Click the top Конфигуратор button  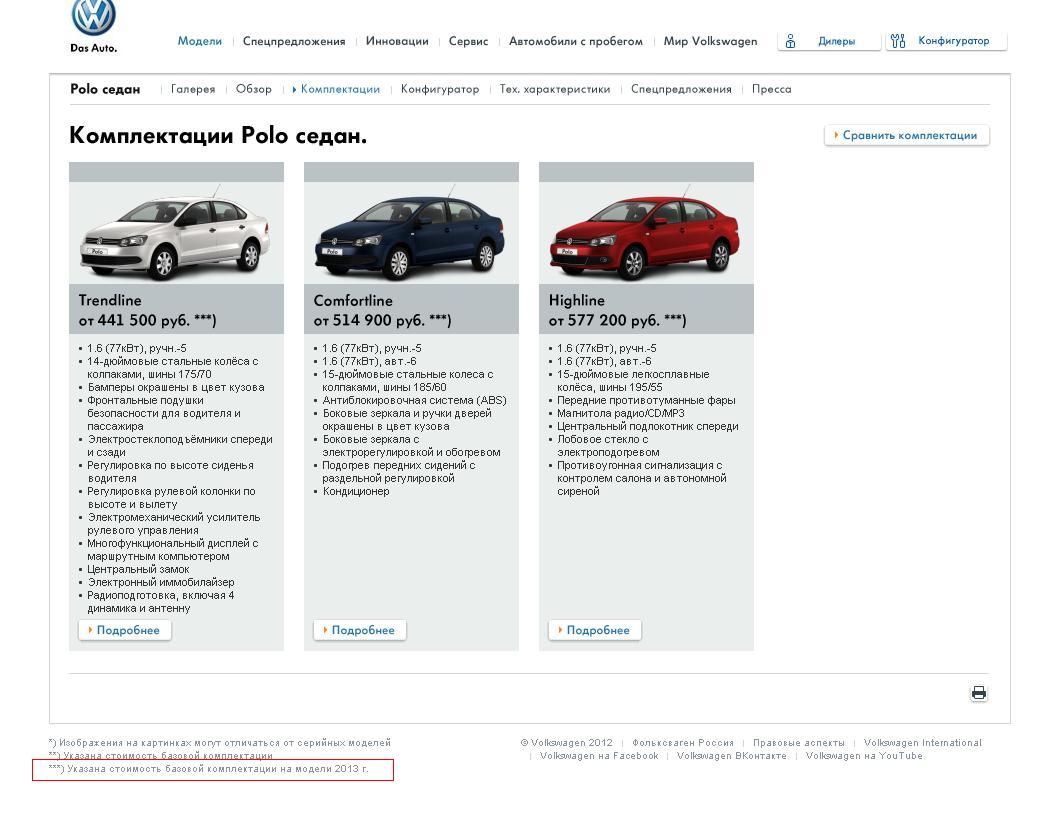[x=946, y=41]
